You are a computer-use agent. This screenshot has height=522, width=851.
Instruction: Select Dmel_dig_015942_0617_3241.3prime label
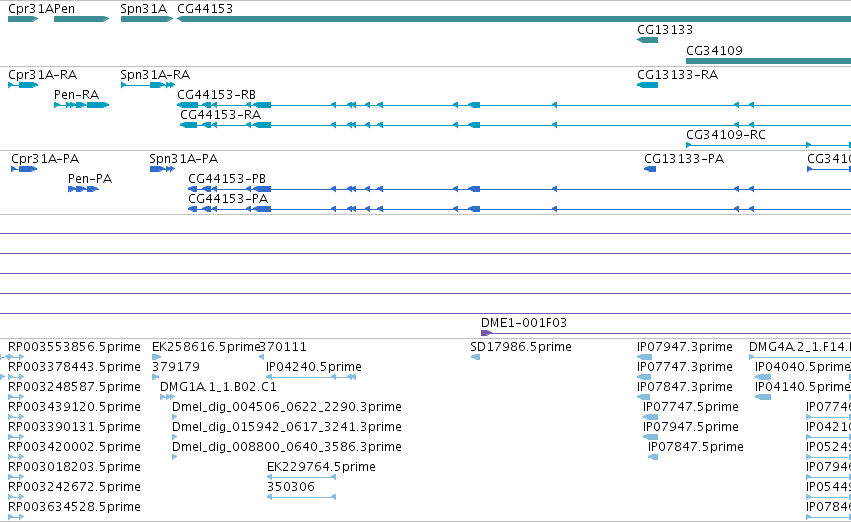pyautogui.click(x=287, y=427)
